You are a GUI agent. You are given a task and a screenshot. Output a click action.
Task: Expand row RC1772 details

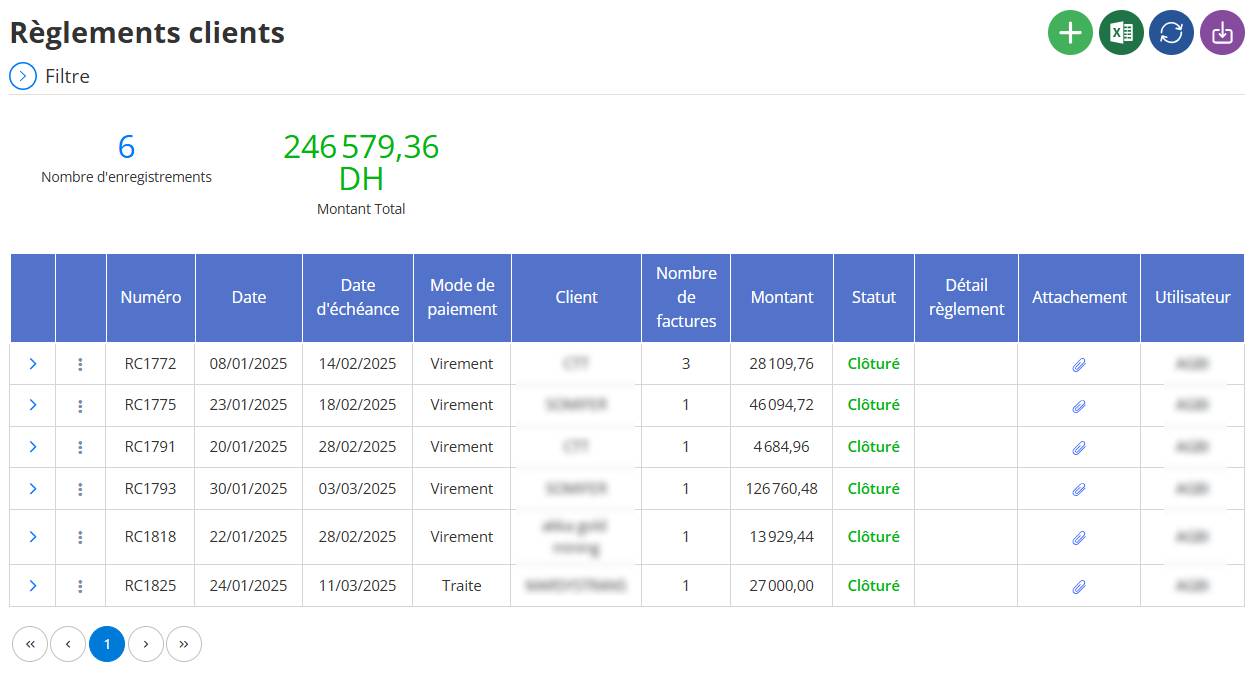pos(33,364)
